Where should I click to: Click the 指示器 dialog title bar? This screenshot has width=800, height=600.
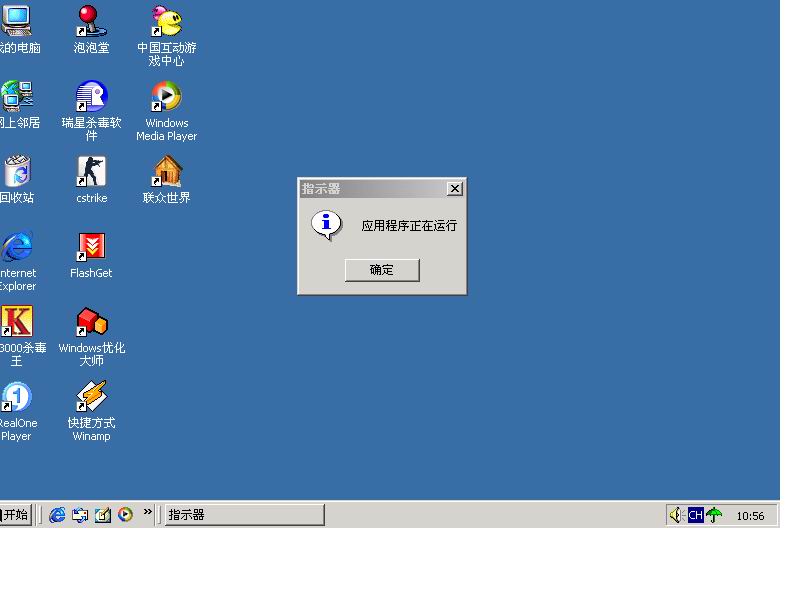pos(382,189)
